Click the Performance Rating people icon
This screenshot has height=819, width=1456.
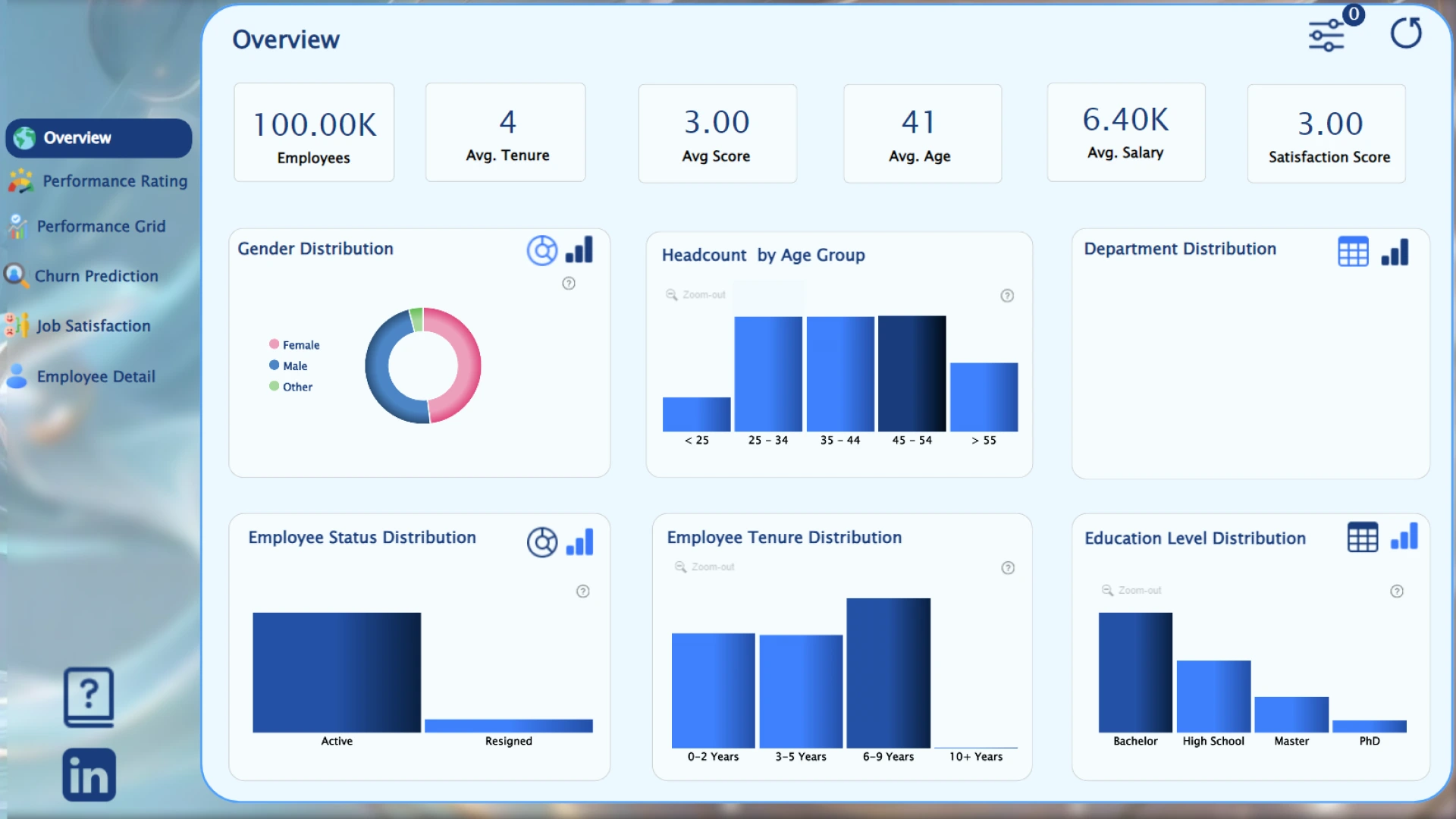20,181
